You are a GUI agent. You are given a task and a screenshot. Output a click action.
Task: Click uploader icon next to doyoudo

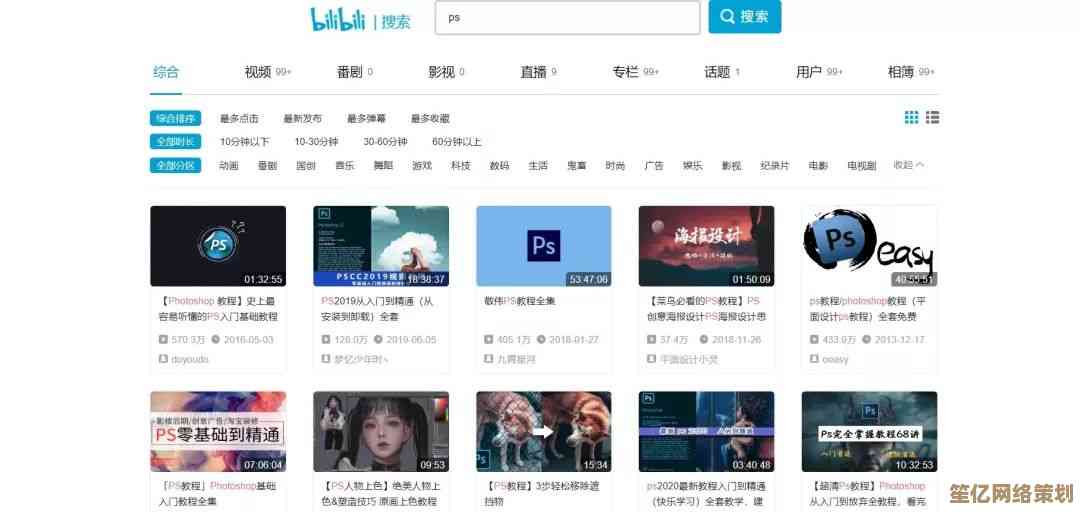pos(162,359)
